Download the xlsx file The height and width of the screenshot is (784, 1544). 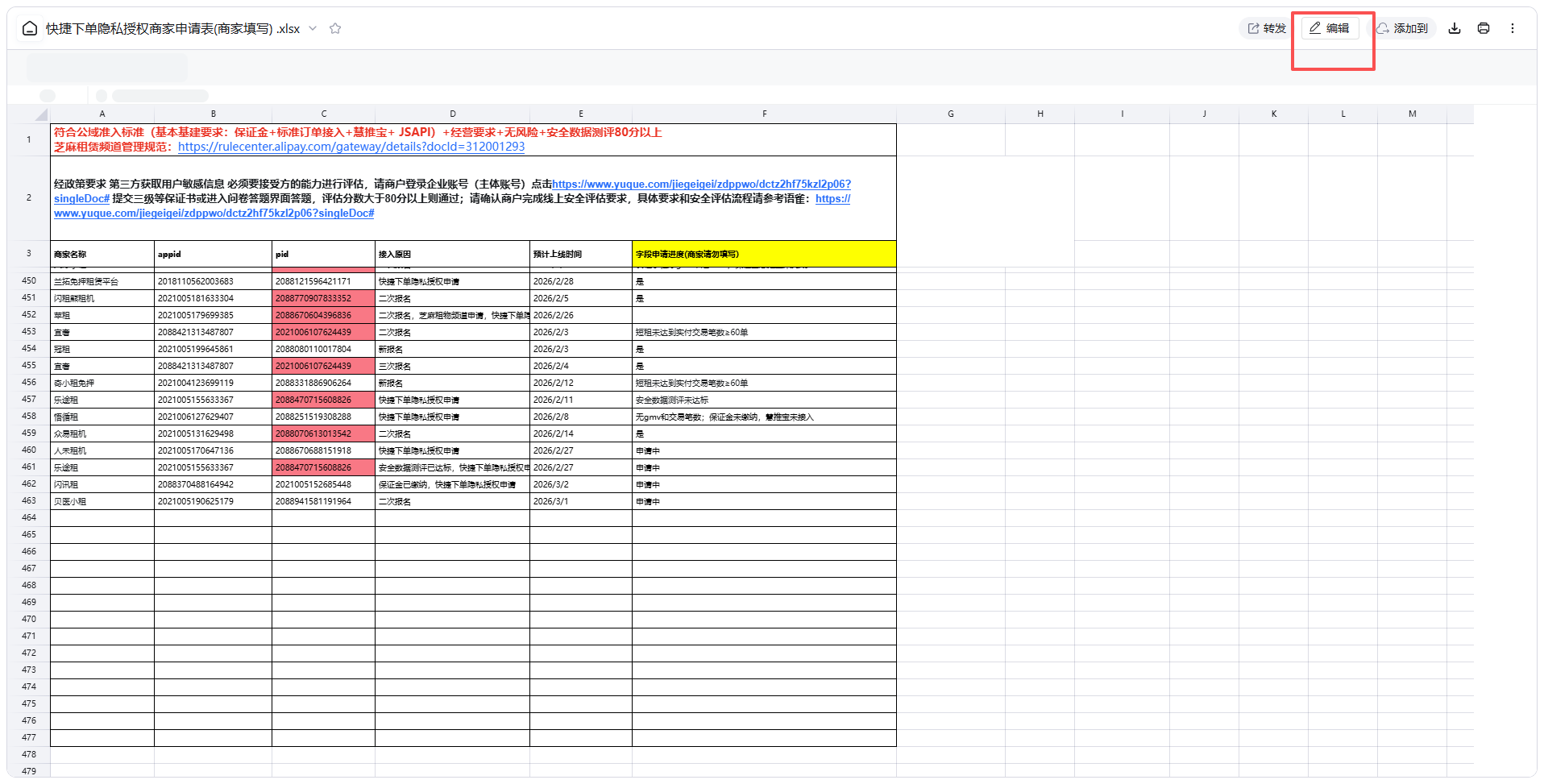[1454, 28]
